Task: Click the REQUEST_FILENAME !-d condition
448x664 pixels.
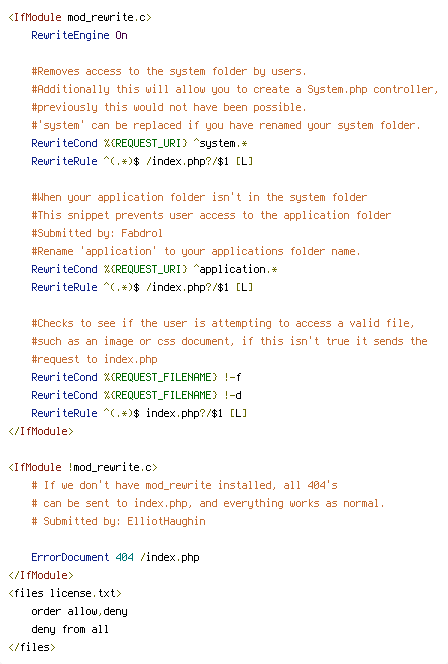Action: tap(136, 395)
